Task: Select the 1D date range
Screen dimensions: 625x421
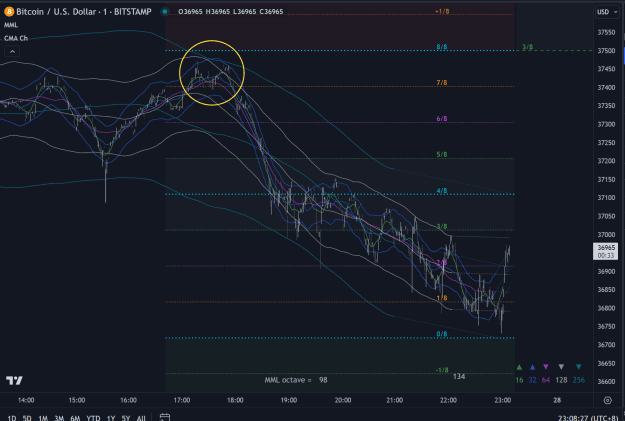Action: pyautogui.click(x=12, y=418)
